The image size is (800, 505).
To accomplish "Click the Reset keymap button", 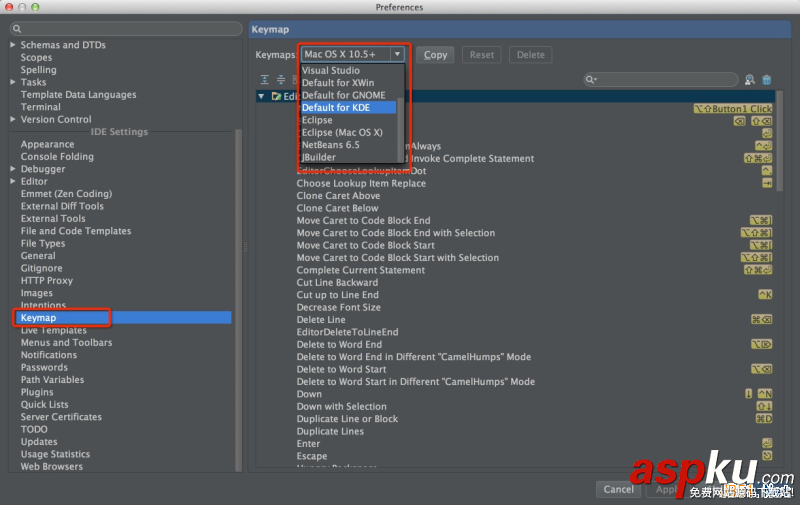I will click(482, 55).
